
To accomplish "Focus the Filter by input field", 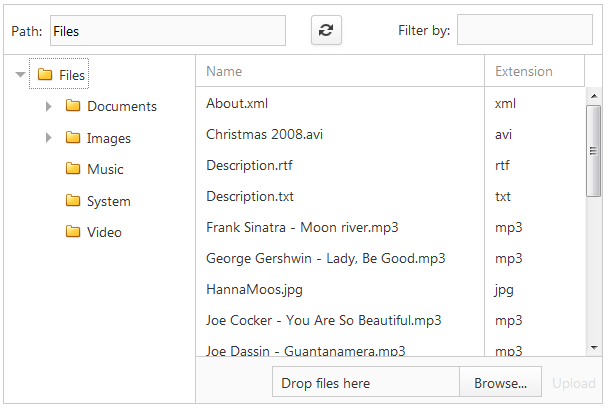I will pyautogui.click(x=525, y=30).
